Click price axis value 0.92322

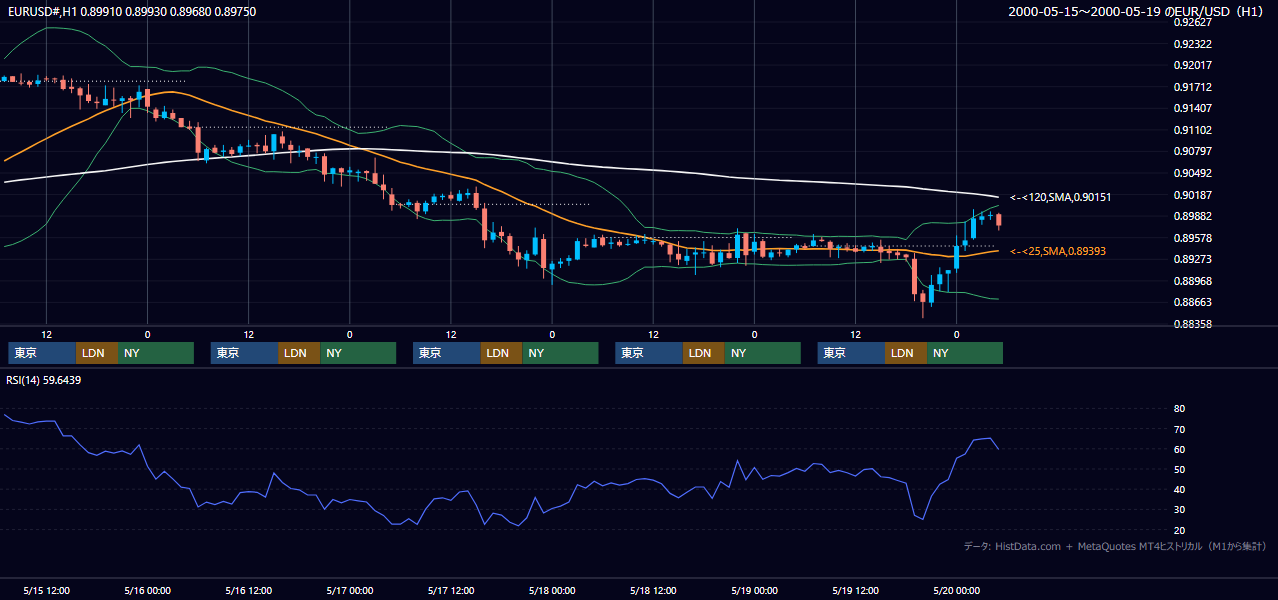(x=1193, y=44)
